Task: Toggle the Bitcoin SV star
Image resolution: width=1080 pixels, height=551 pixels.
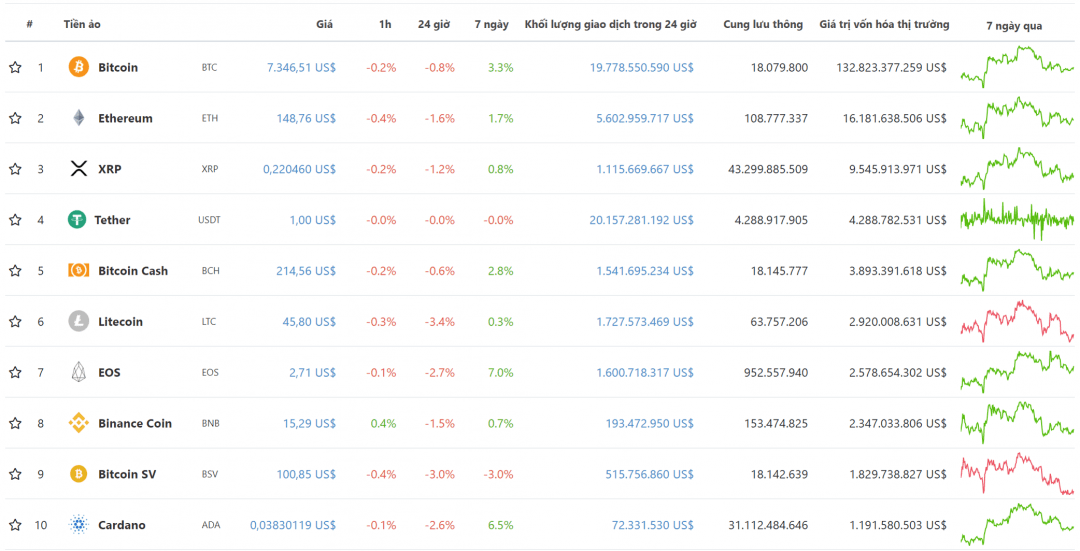Action: point(15,474)
